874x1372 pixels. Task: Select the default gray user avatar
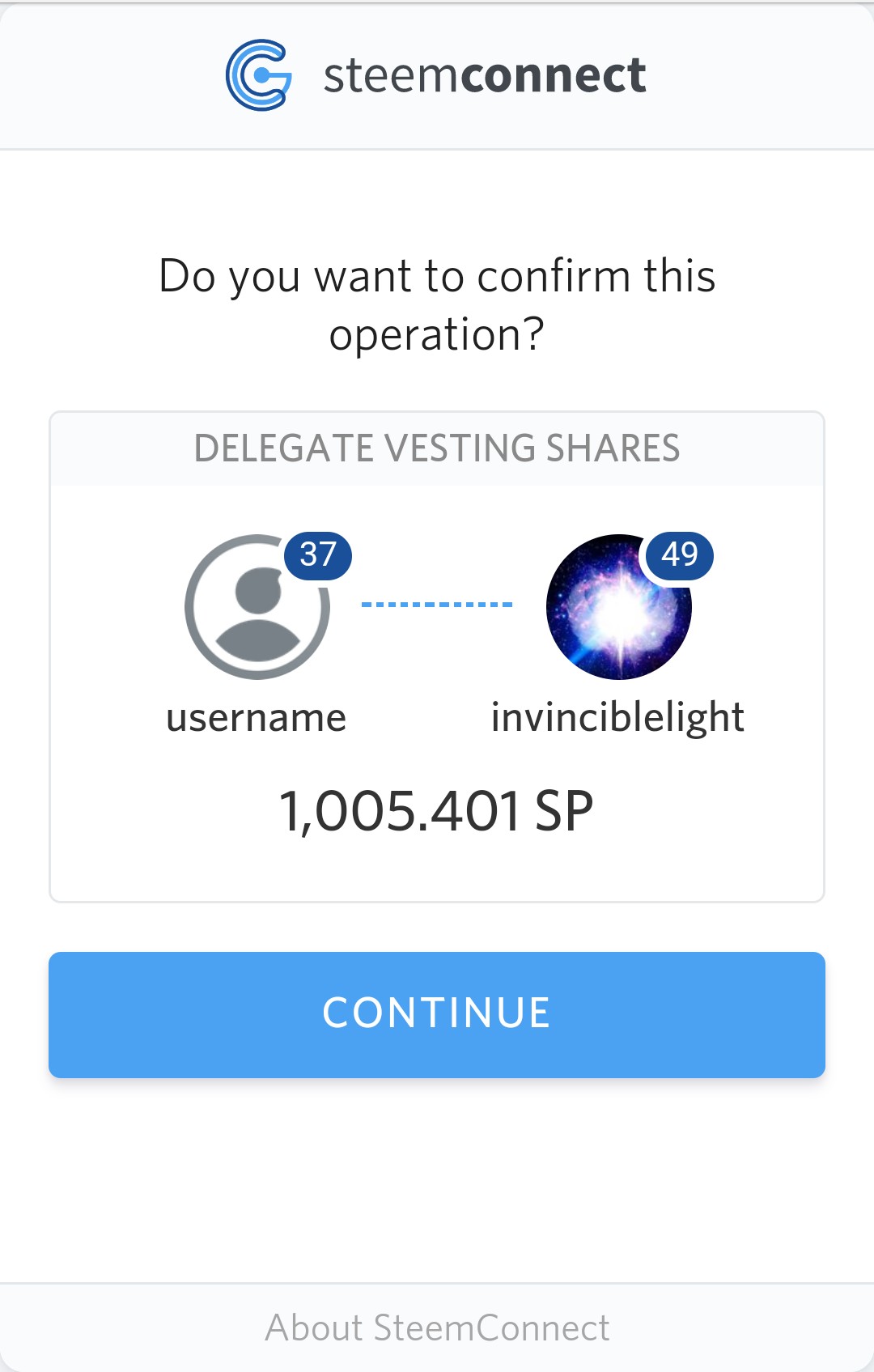[257, 607]
